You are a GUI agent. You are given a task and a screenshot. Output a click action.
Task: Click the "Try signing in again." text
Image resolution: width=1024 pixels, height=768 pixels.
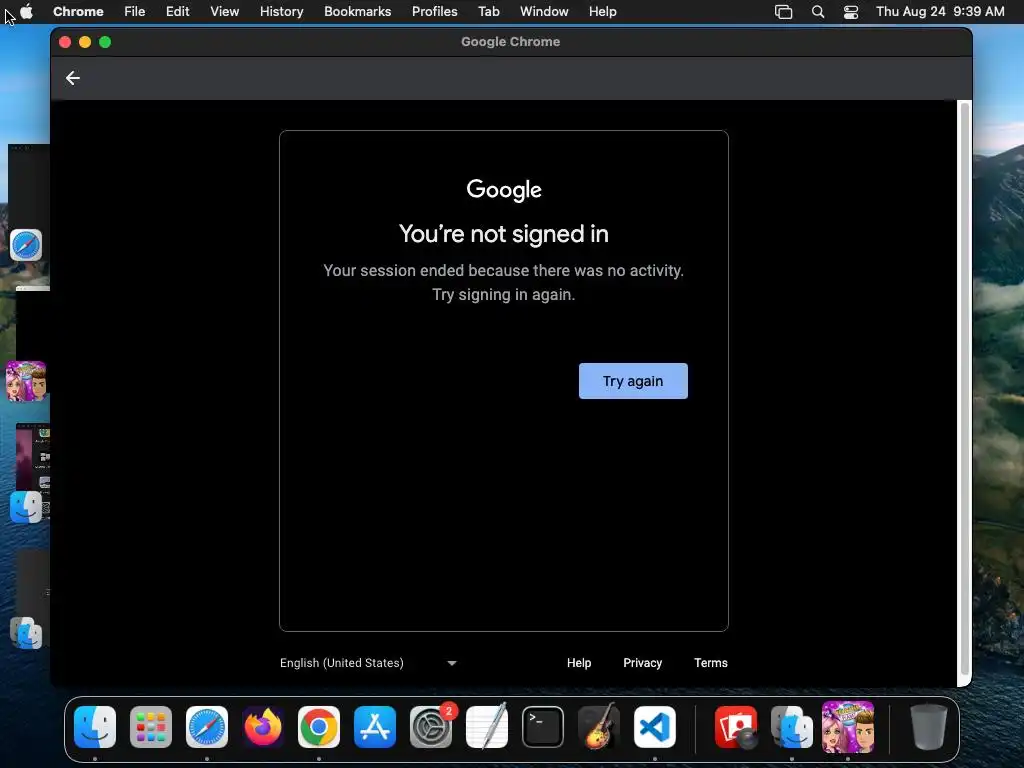pyautogui.click(x=504, y=295)
